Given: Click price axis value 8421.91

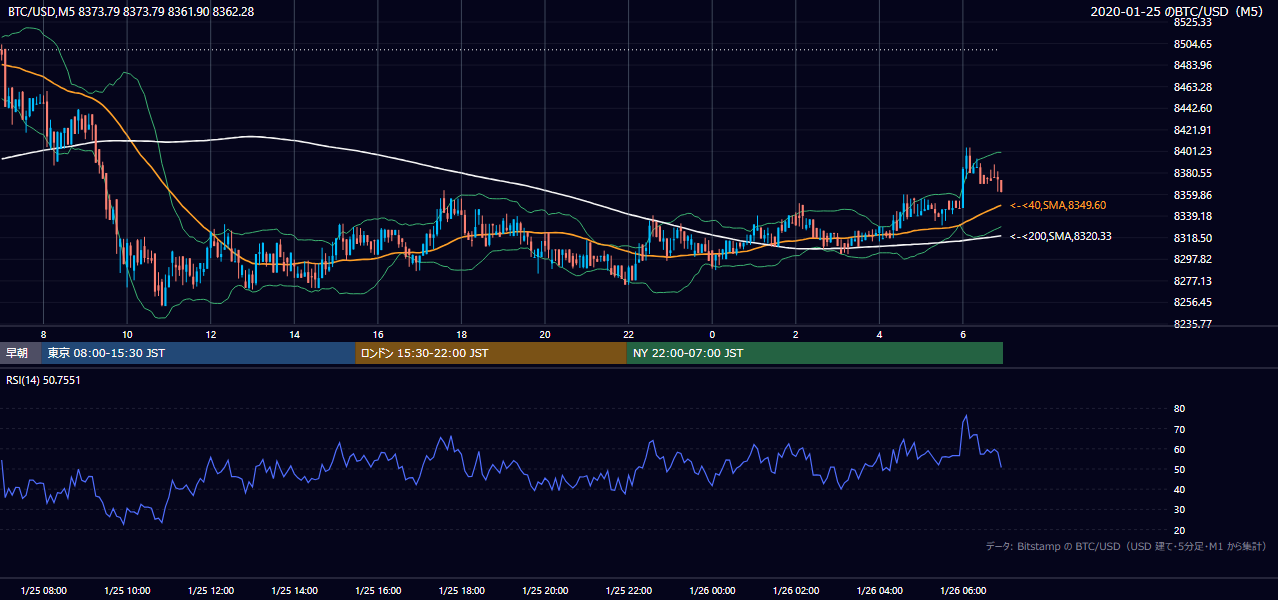Looking at the screenshot, I should tap(1193, 130).
